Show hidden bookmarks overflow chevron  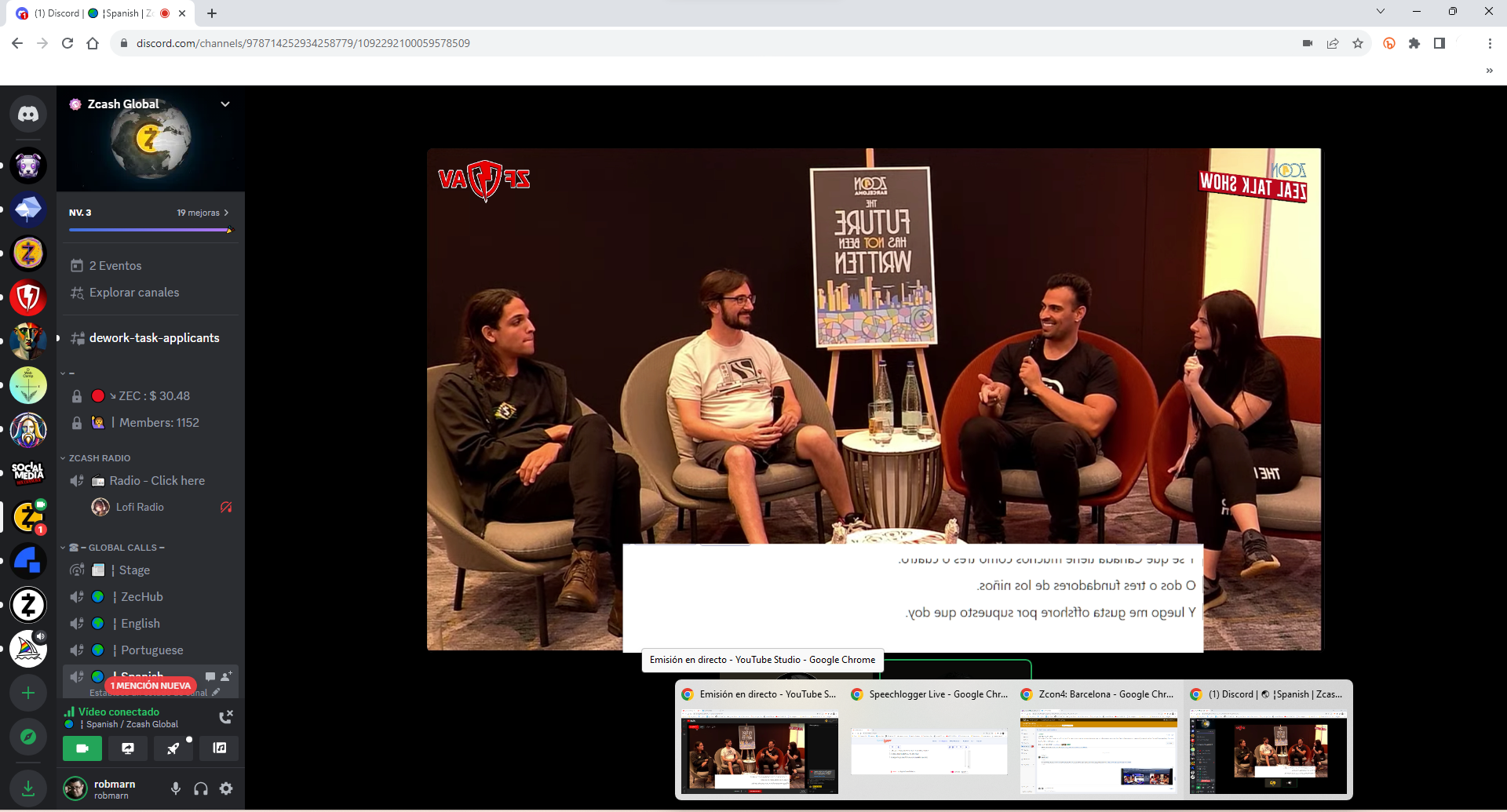1489,71
